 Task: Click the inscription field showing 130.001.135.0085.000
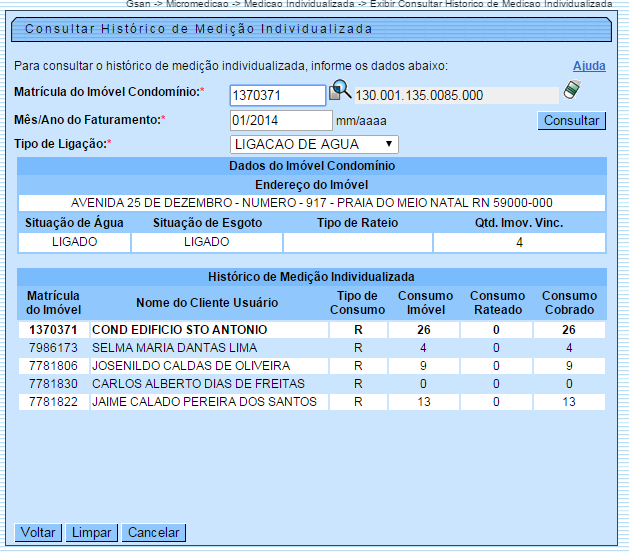click(456, 95)
